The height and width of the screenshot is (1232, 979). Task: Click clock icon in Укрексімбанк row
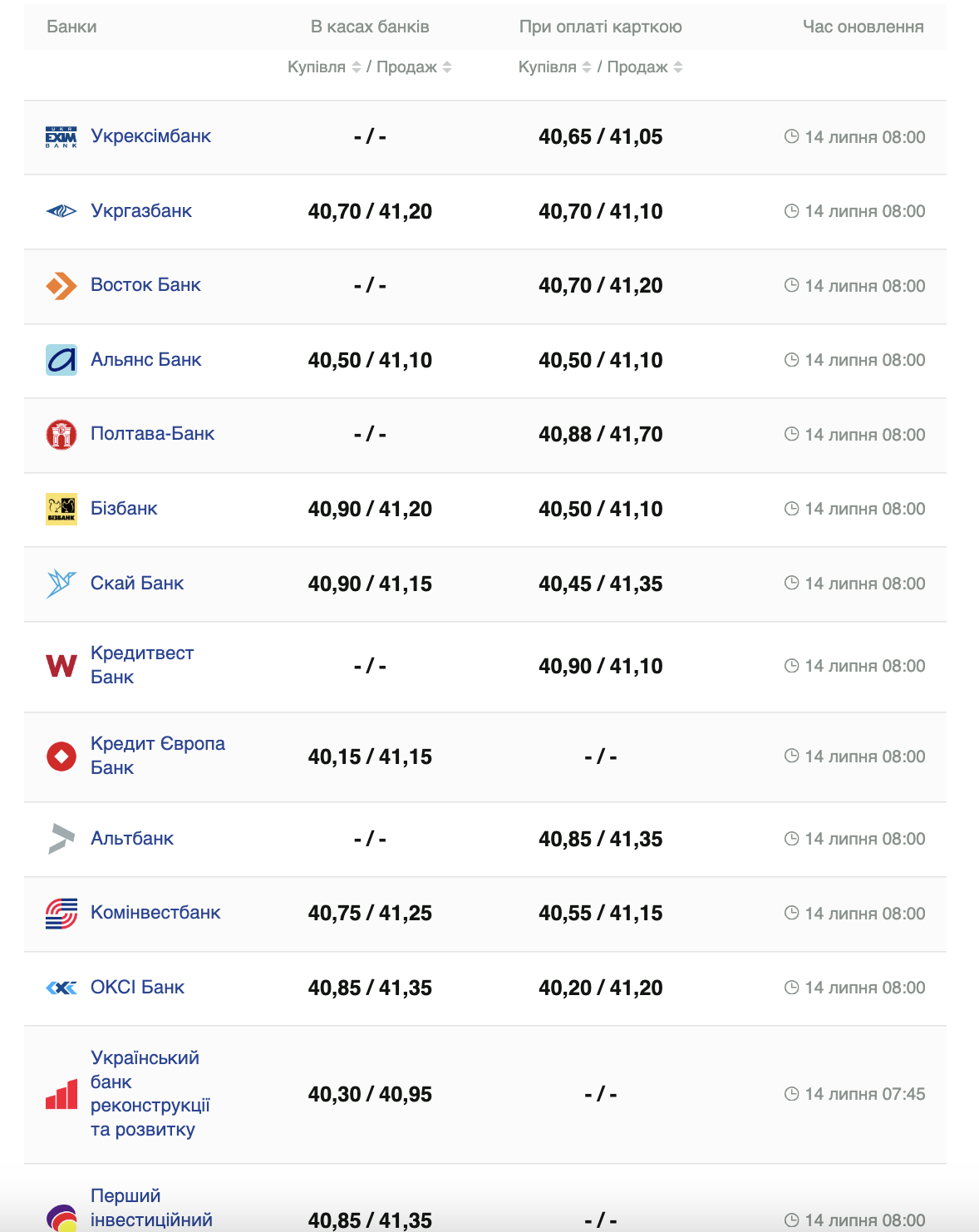791,136
